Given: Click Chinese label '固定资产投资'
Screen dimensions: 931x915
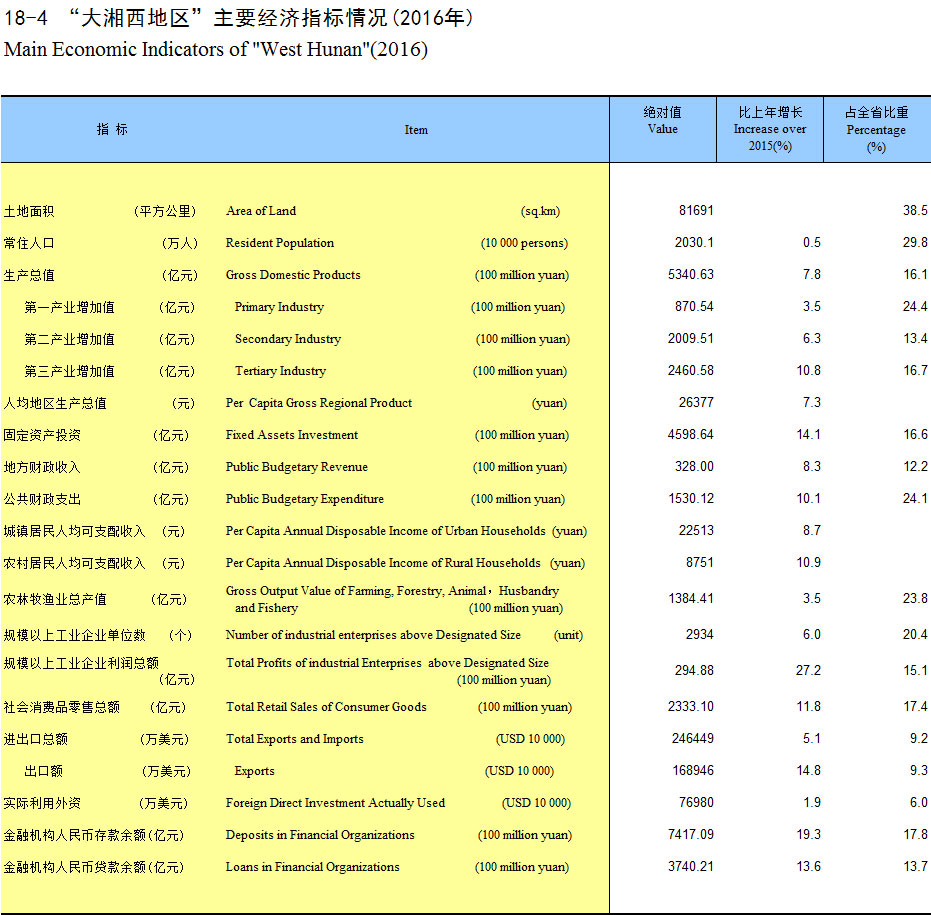Looking at the screenshot, I should tap(42, 435).
